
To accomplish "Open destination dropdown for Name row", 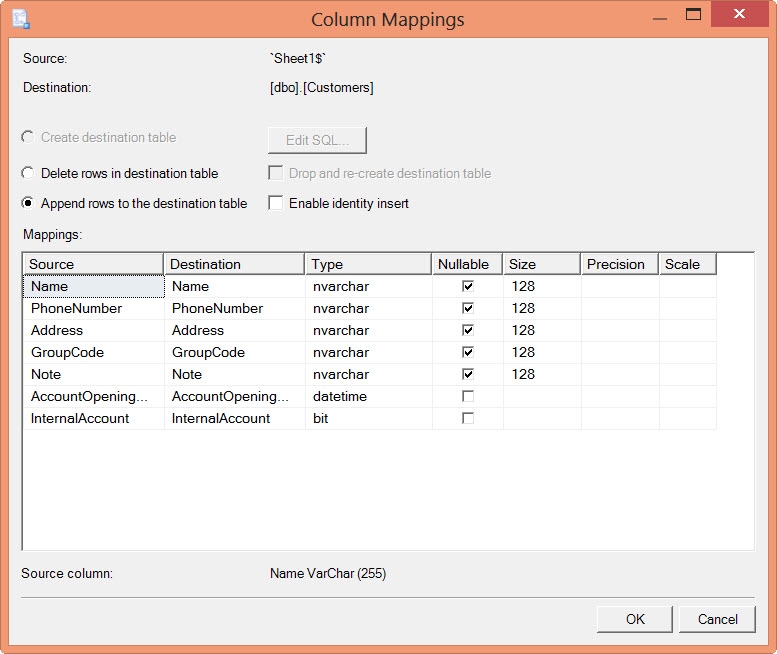I will coord(235,286).
